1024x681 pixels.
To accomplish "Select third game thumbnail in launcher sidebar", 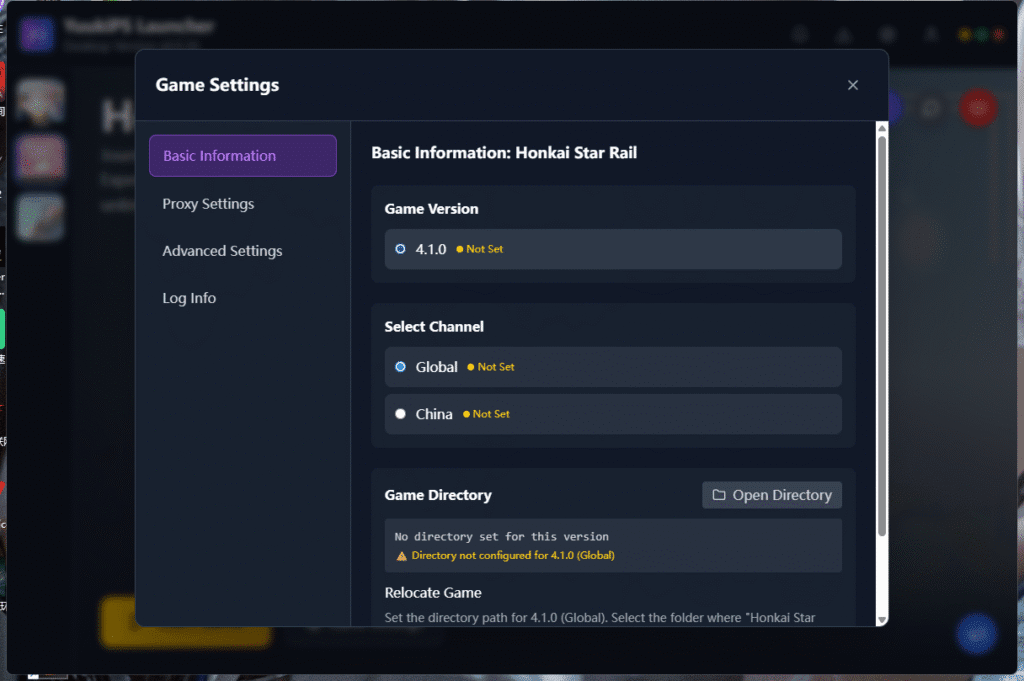I will (40, 217).
